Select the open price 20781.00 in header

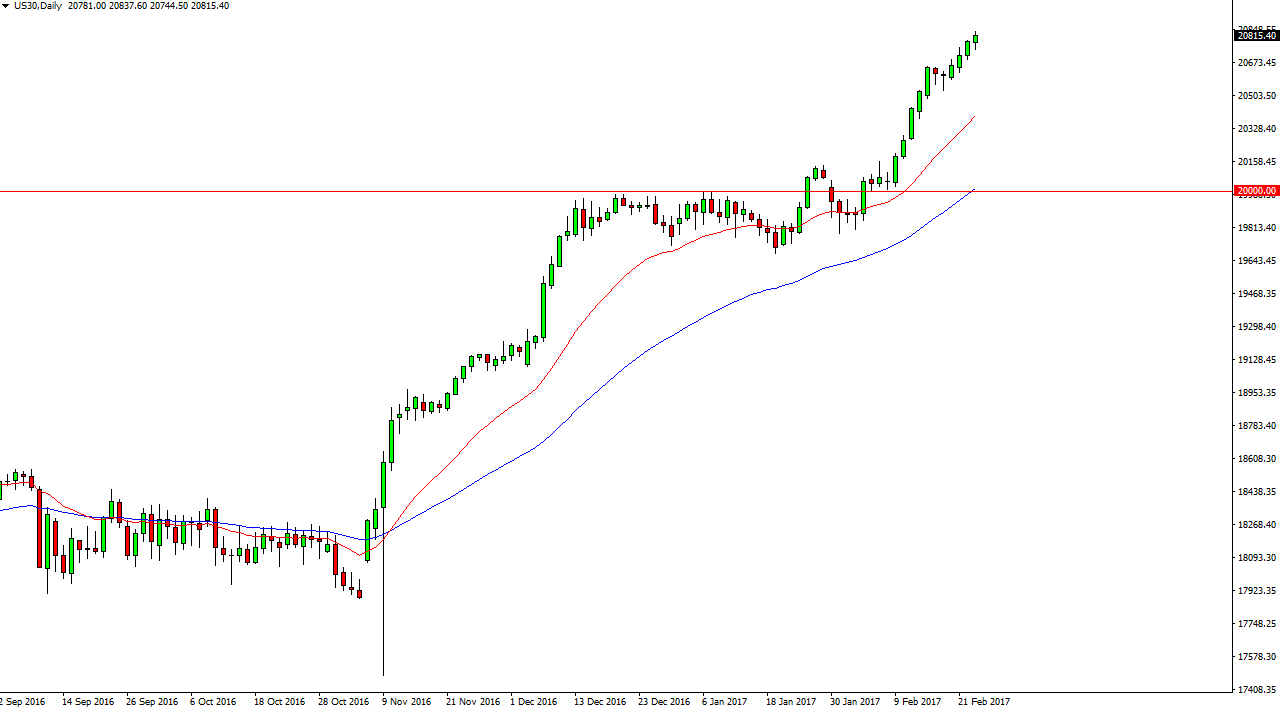pyautogui.click(x=86, y=6)
